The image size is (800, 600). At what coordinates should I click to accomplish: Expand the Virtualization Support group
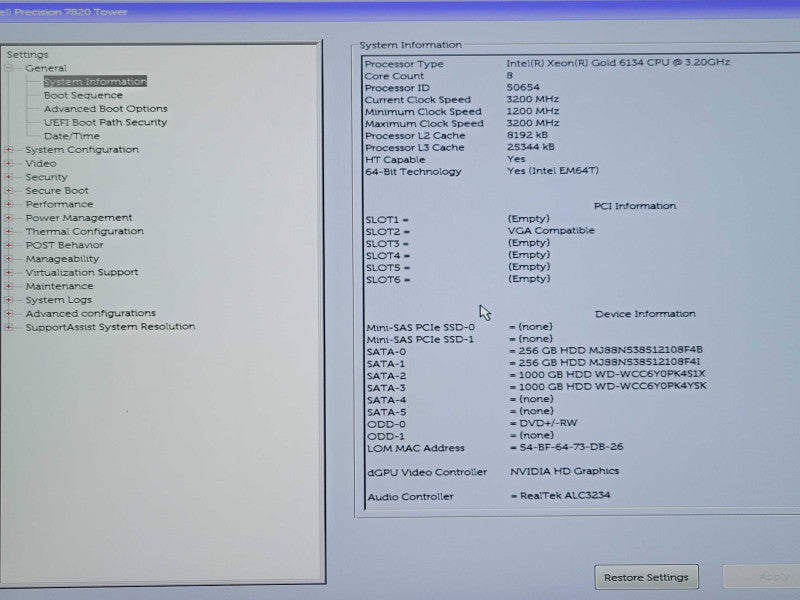(9, 272)
